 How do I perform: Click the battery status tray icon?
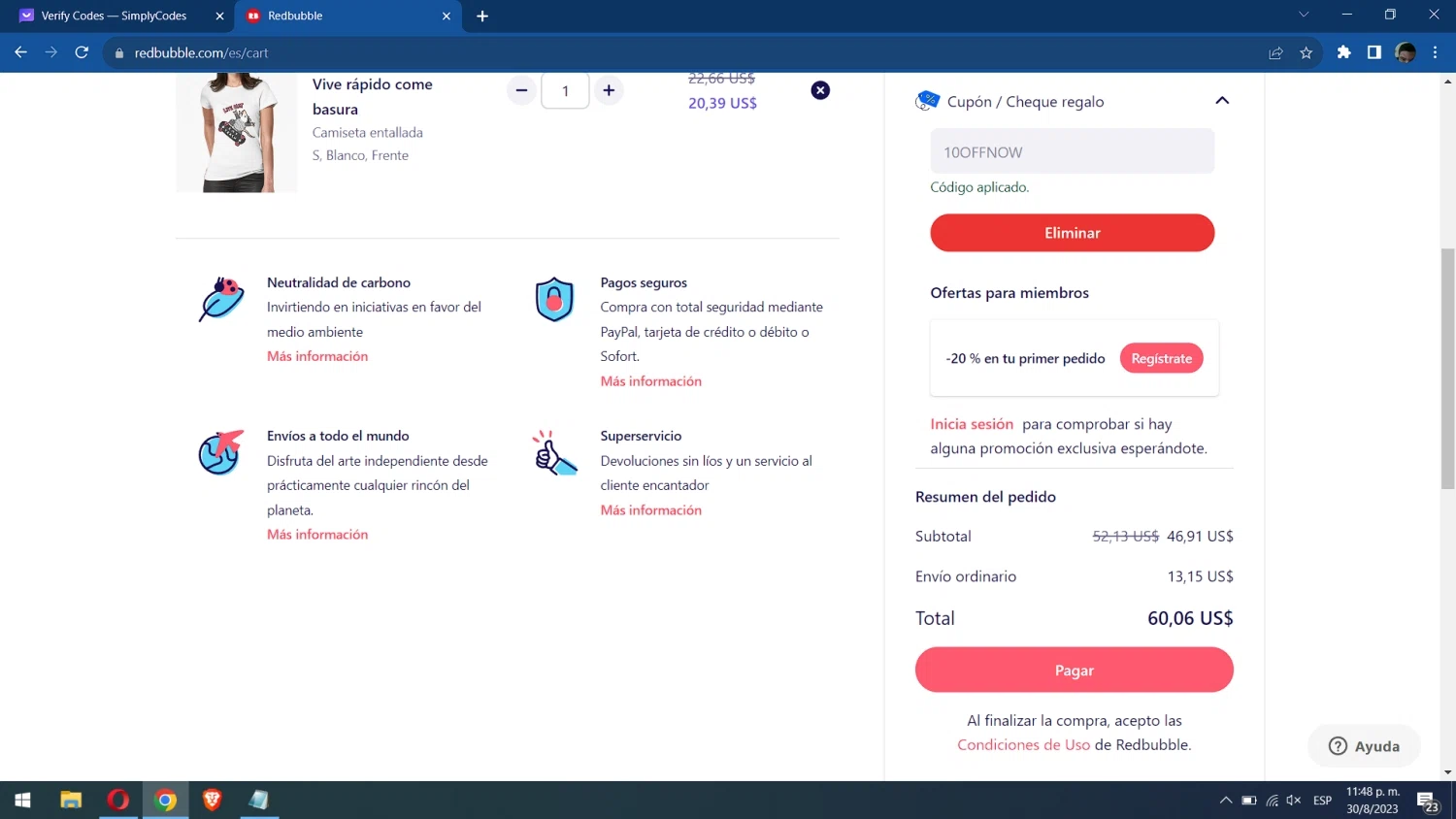point(1248,800)
